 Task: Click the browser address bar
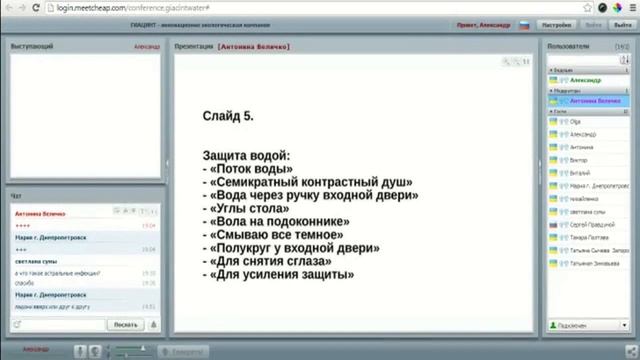[x=314, y=8]
